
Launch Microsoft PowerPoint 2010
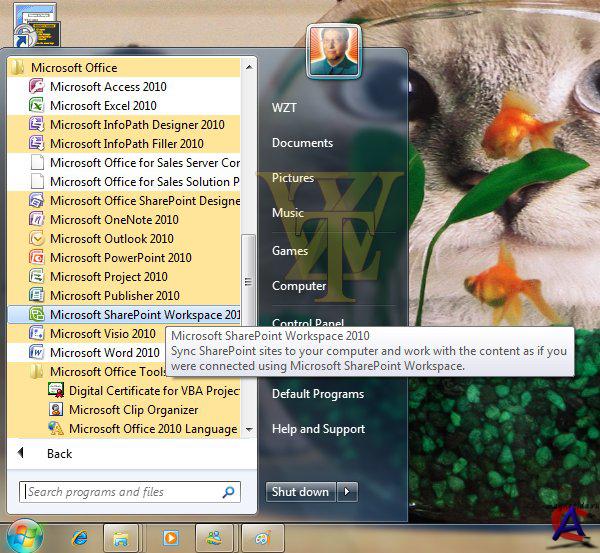tap(120, 258)
